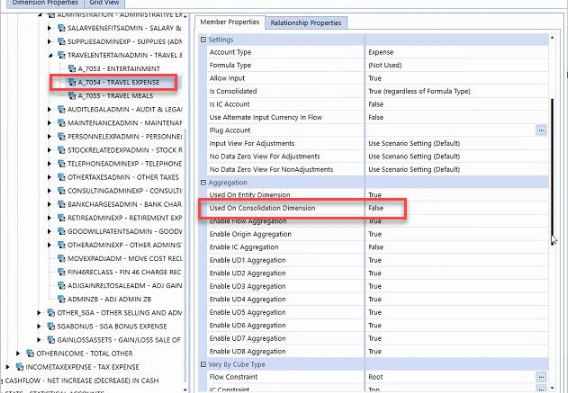Click the OTHERINCOME member icon
Viewport: 568px width, 393px height.
point(30,353)
